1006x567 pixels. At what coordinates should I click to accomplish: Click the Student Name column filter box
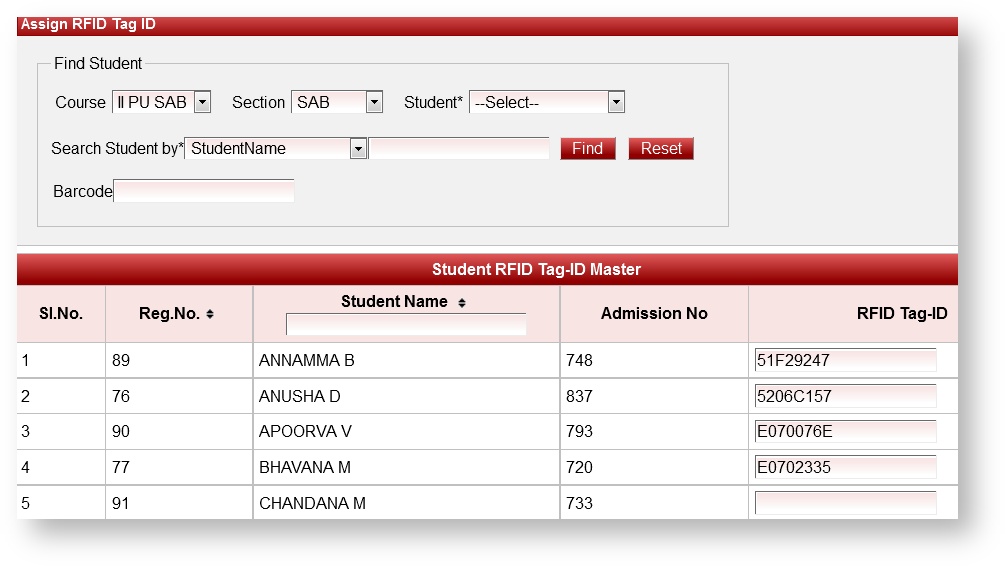click(x=406, y=324)
